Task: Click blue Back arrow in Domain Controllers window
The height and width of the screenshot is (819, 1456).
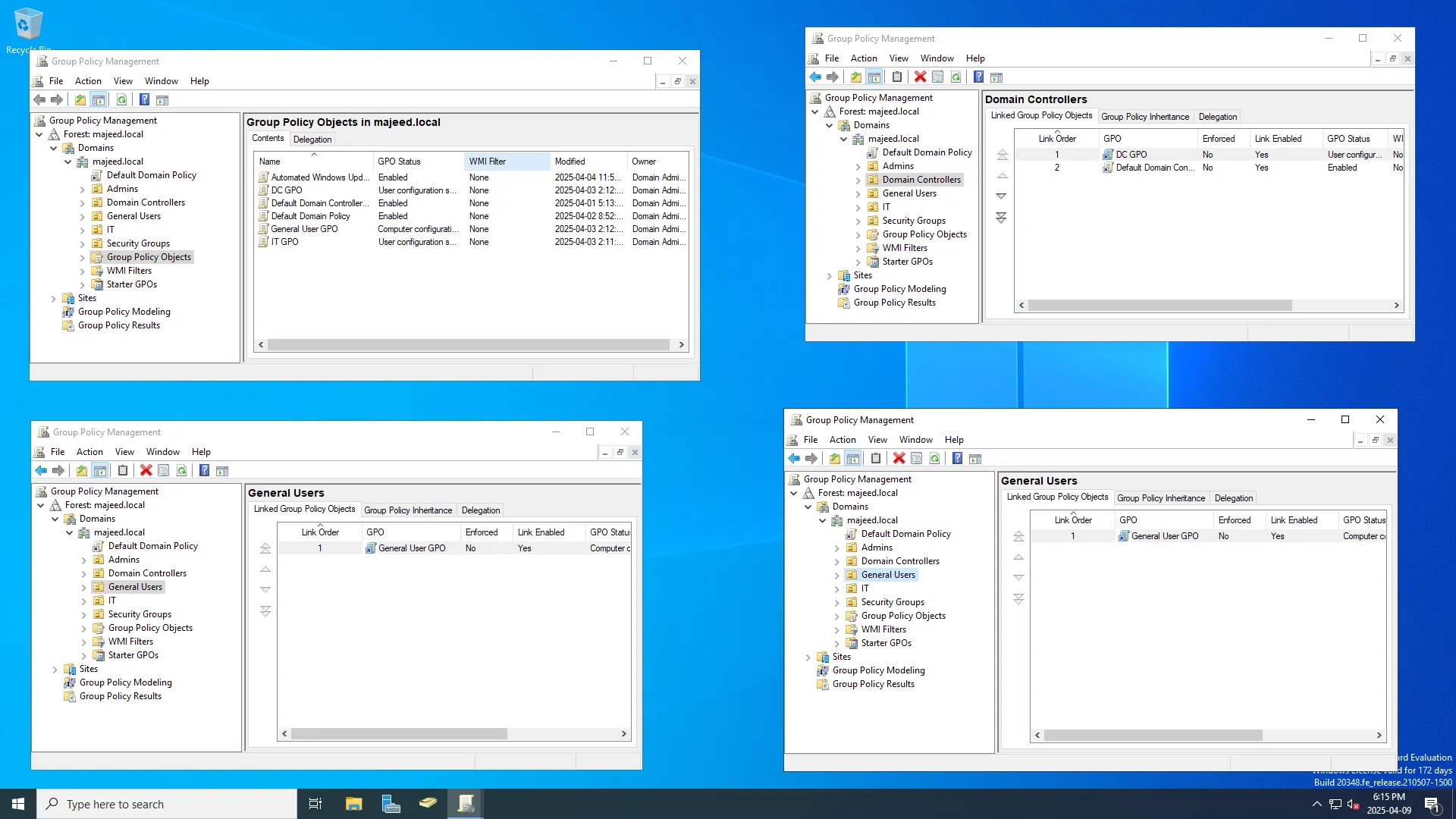Action: (x=815, y=77)
